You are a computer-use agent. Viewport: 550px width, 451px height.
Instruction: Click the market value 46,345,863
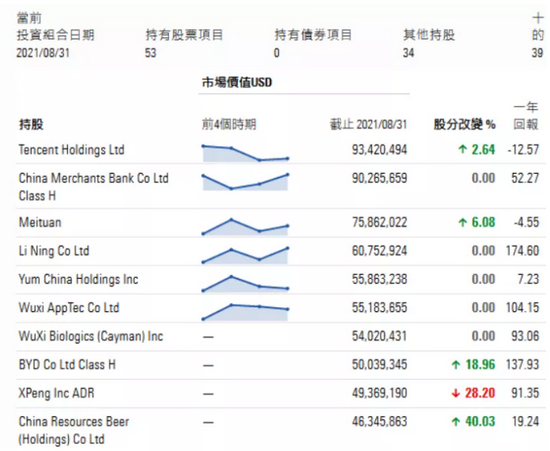click(x=380, y=421)
